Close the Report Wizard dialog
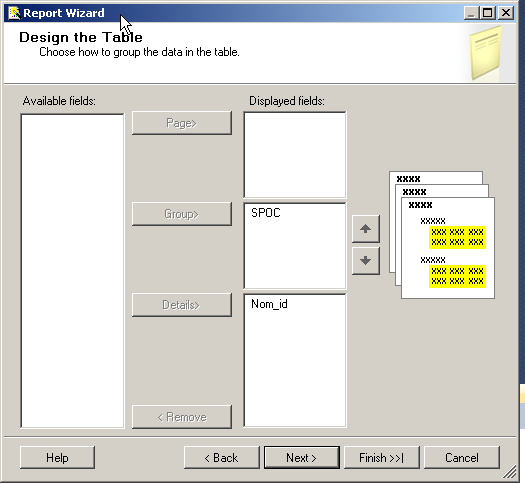Image resolution: width=525 pixels, height=485 pixels. pyautogui.click(x=506, y=13)
